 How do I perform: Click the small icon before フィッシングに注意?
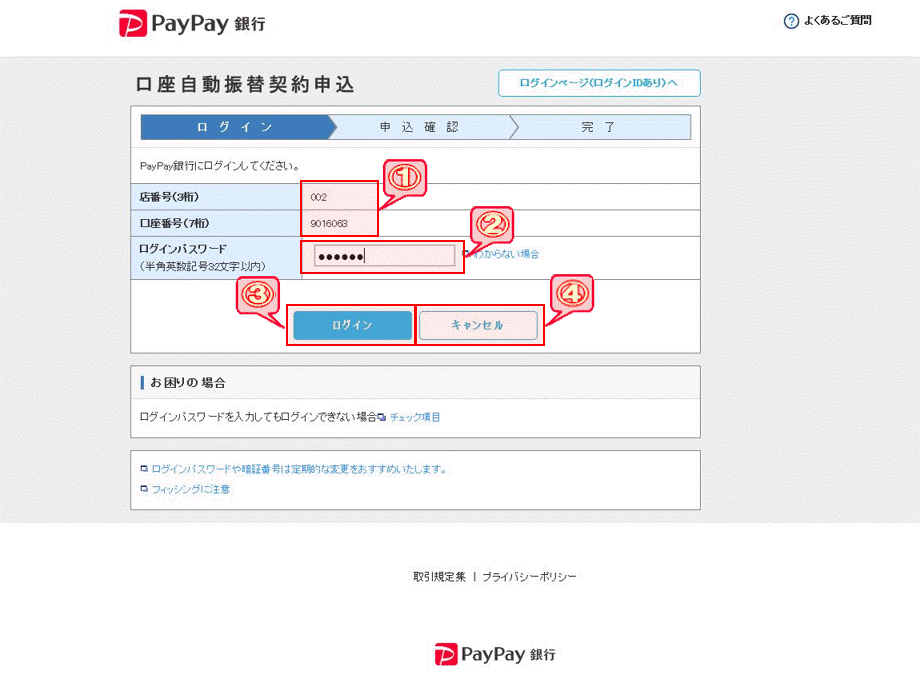coord(144,489)
